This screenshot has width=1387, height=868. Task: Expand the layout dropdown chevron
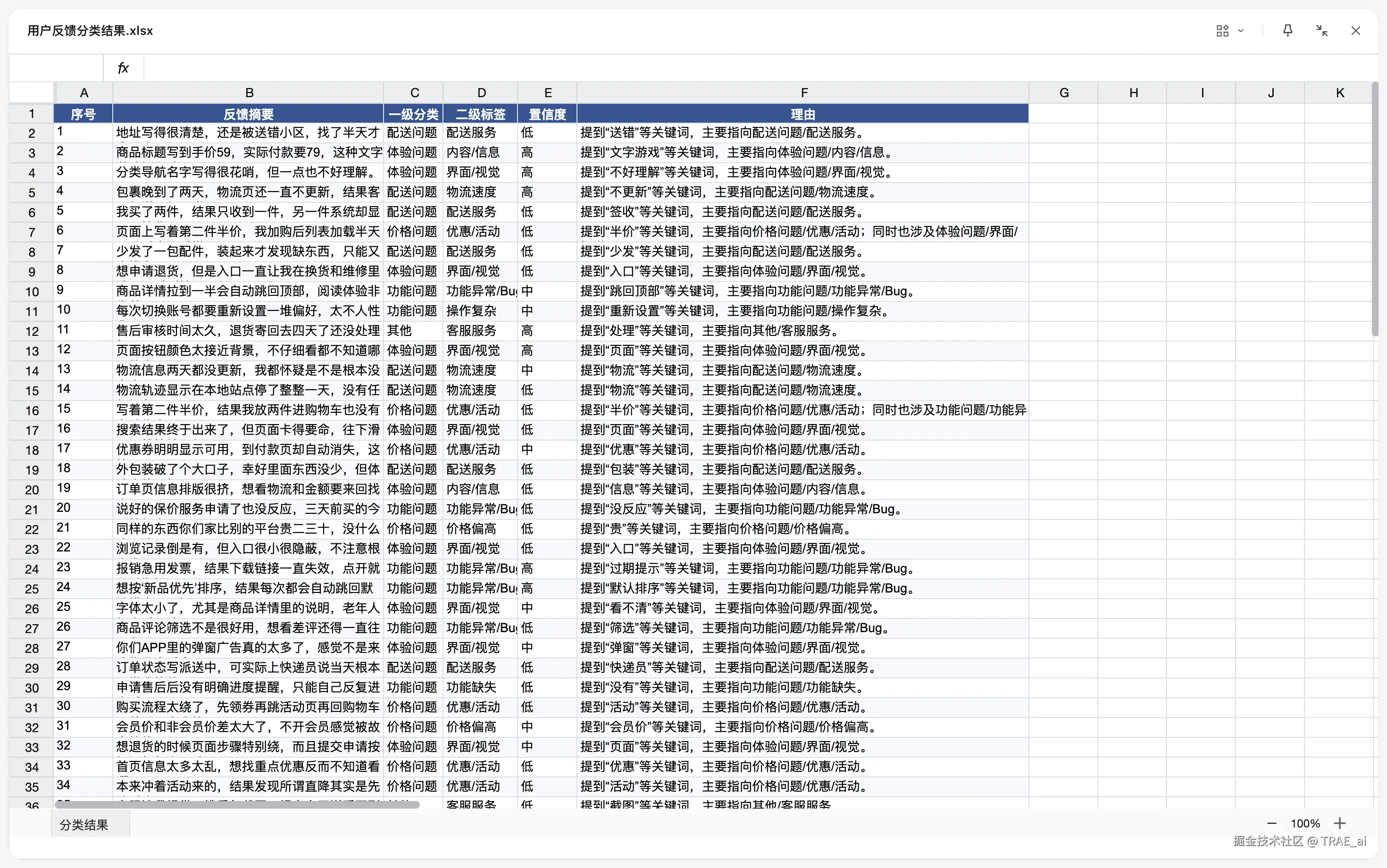pos(1241,31)
